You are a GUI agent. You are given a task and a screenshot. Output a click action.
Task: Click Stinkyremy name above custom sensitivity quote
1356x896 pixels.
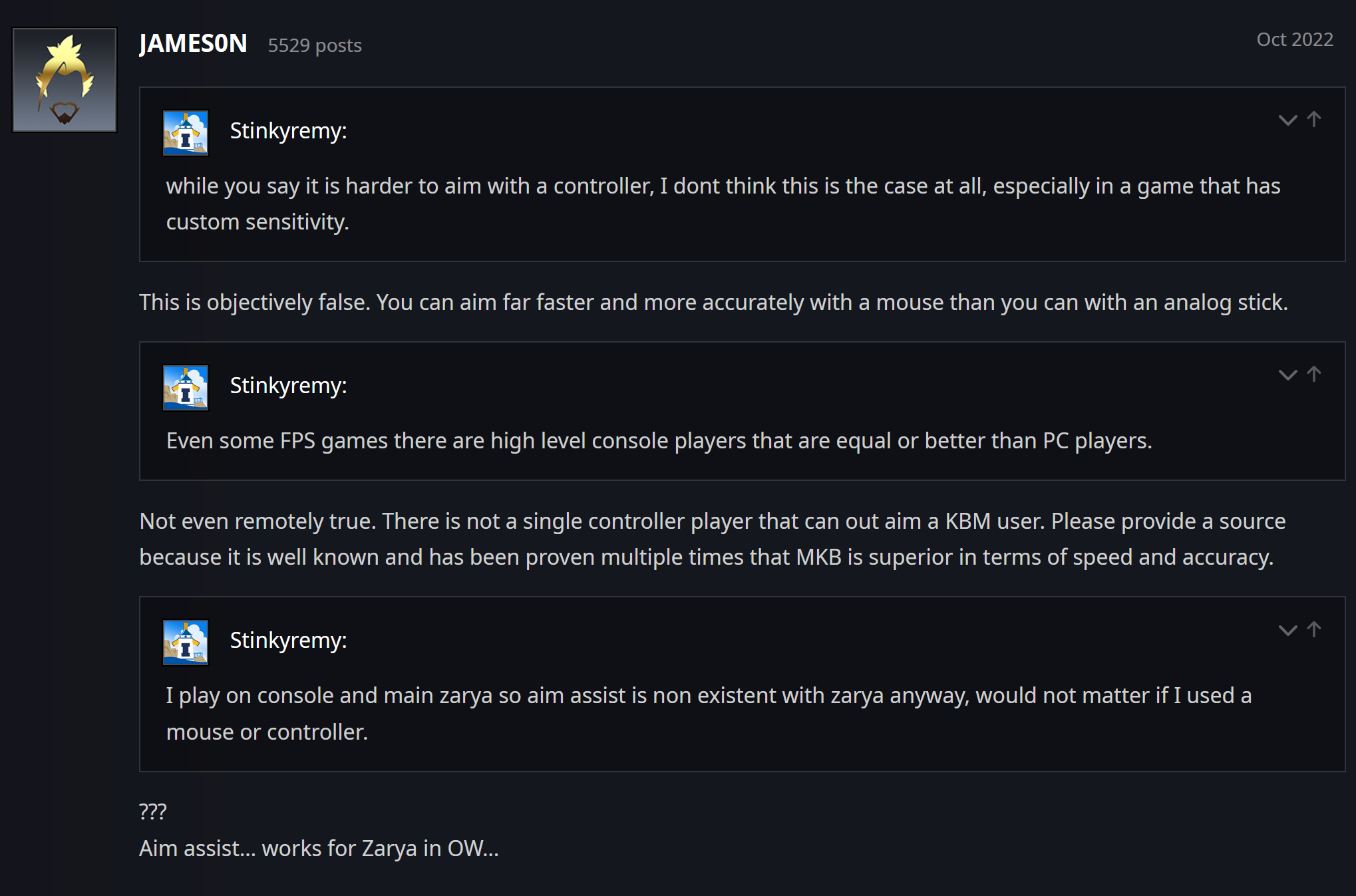(x=288, y=131)
